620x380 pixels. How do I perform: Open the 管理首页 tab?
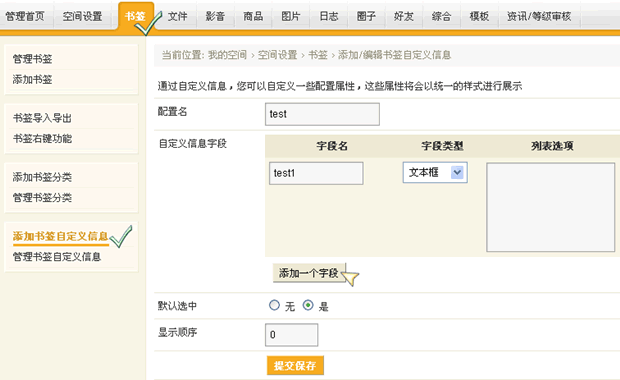tap(25, 16)
